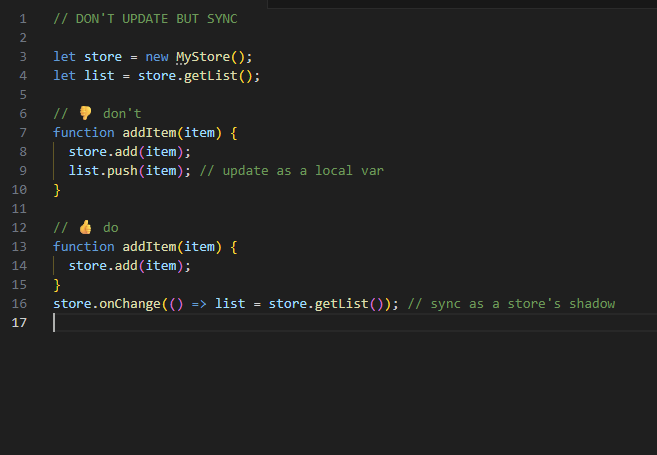The height and width of the screenshot is (455, 657).
Task: Click the thumbs-down emoji on line 6
Action: pyautogui.click(x=85, y=113)
